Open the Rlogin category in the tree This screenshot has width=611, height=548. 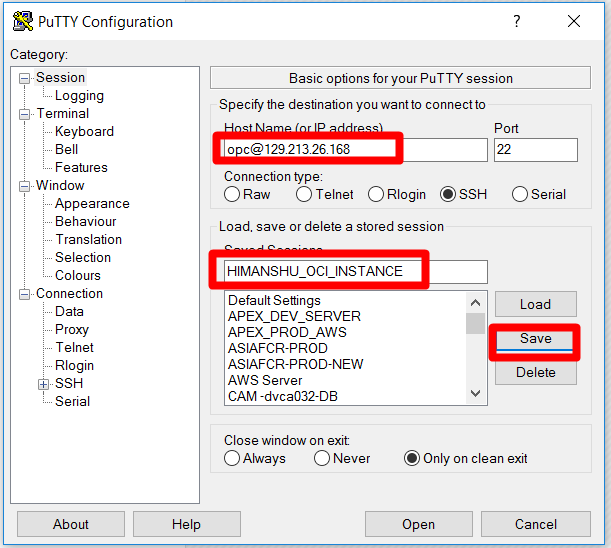(x=74, y=366)
